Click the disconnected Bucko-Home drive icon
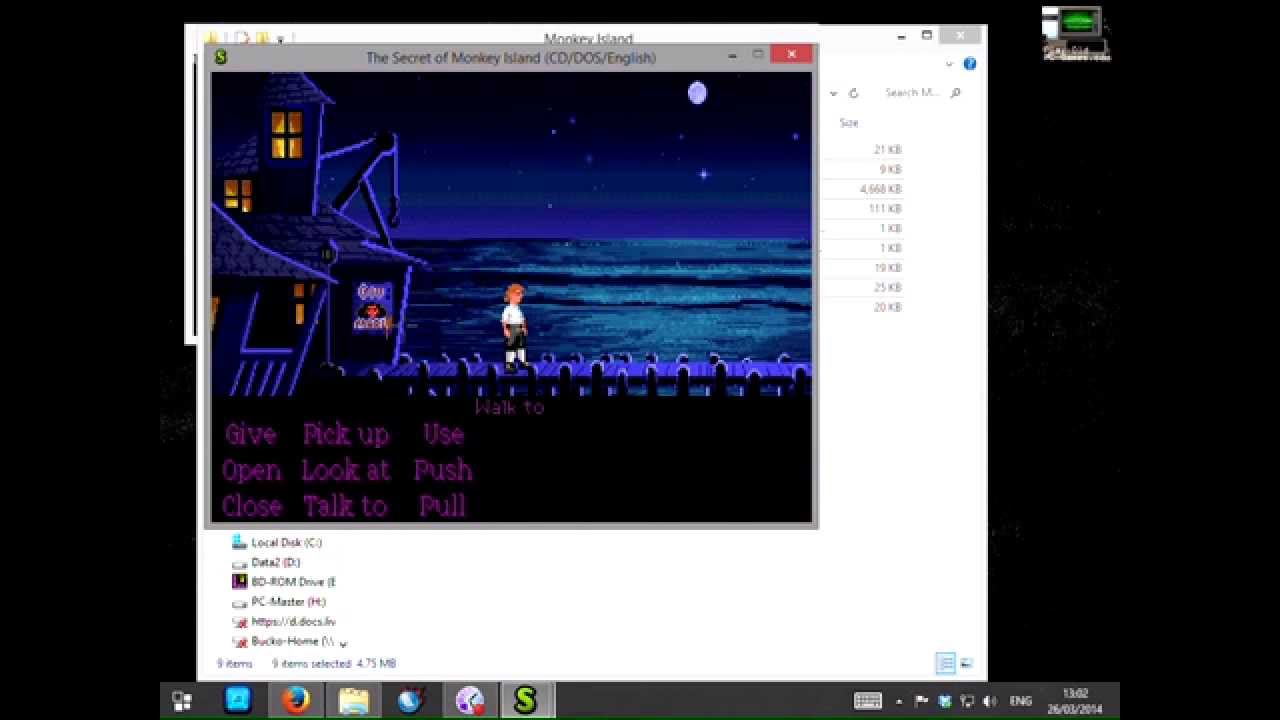This screenshot has height=720, width=1280. point(239,642)
